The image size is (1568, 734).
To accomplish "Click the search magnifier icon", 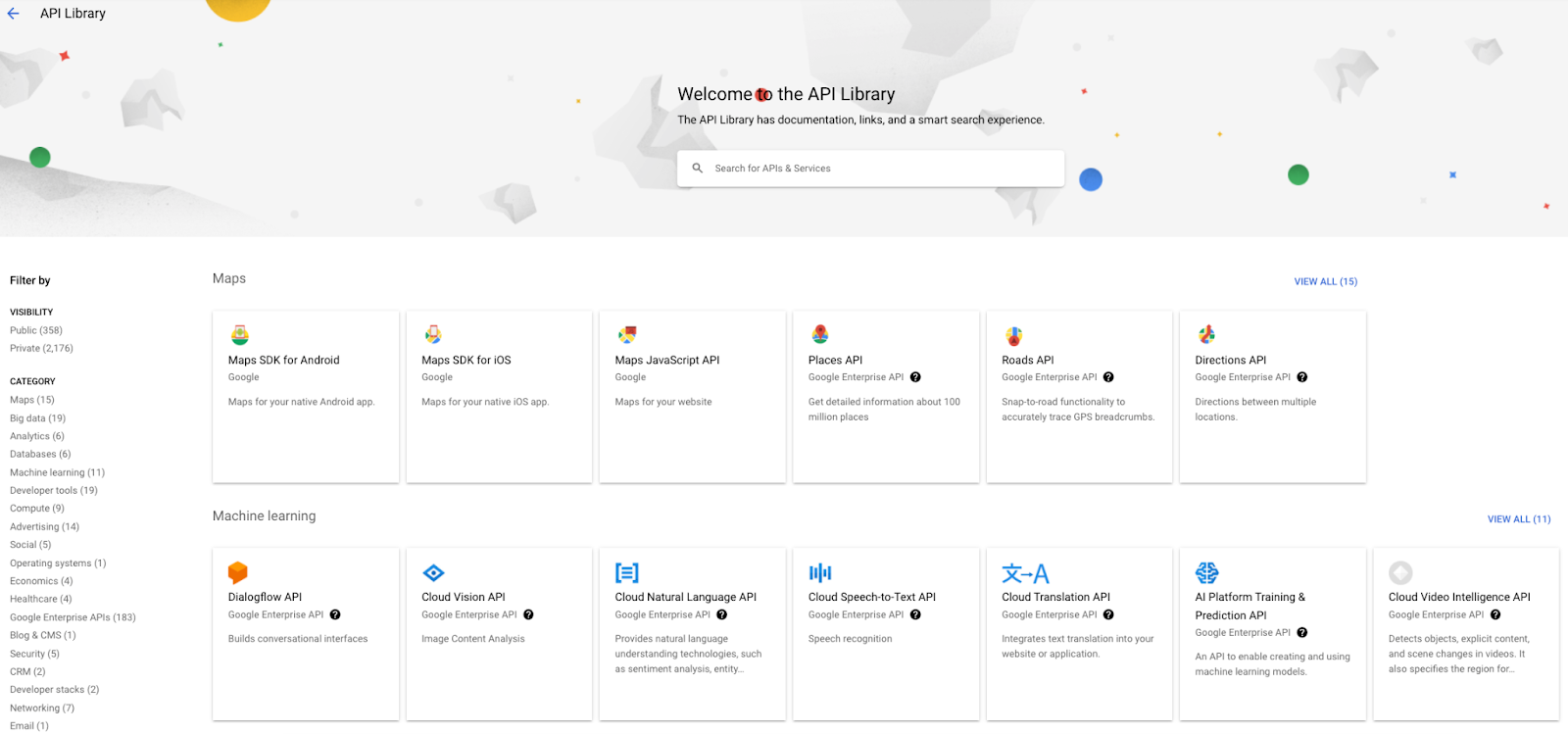I will 698,169.
